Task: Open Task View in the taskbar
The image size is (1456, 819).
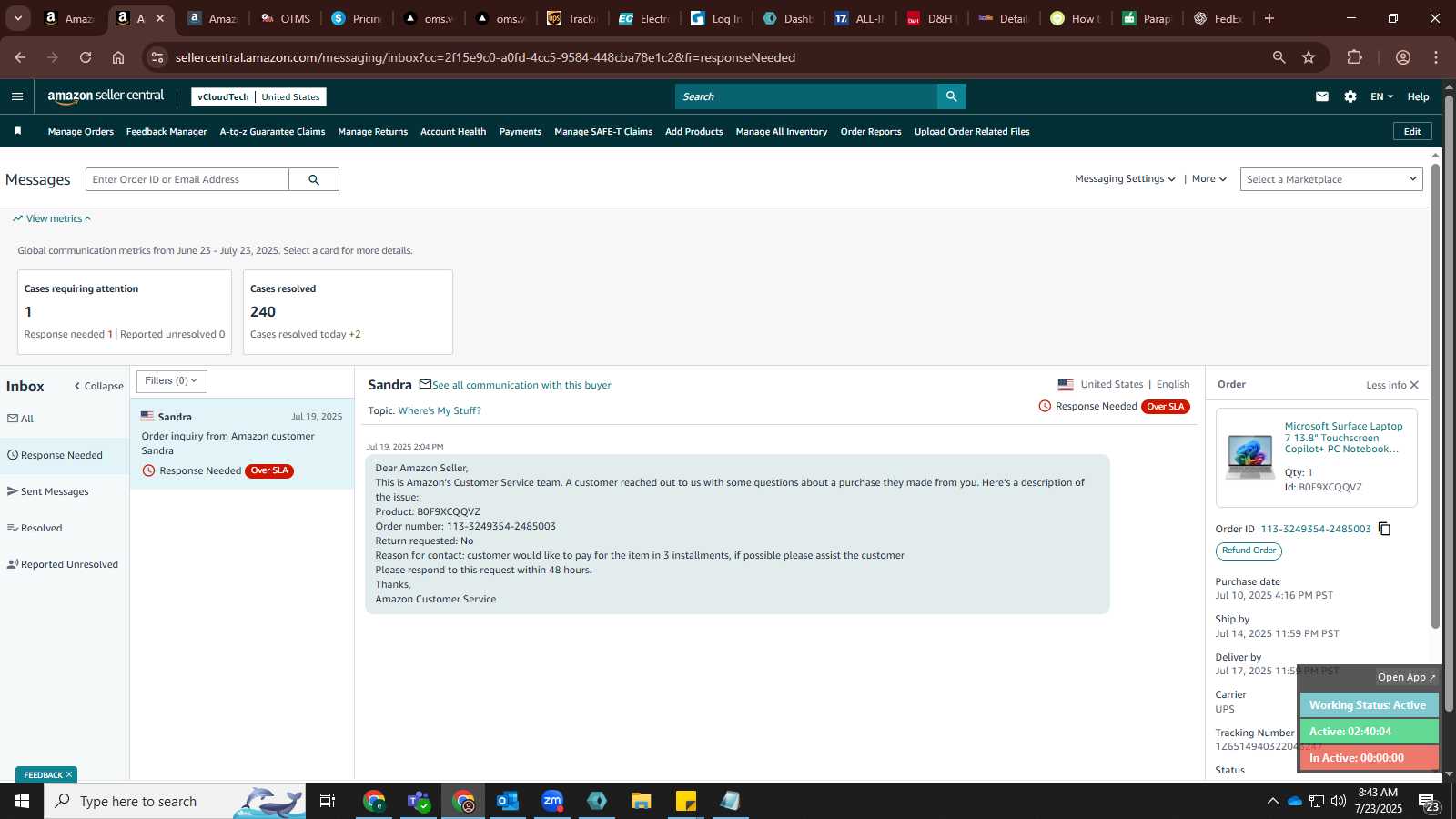Action: tap(328, 801)
